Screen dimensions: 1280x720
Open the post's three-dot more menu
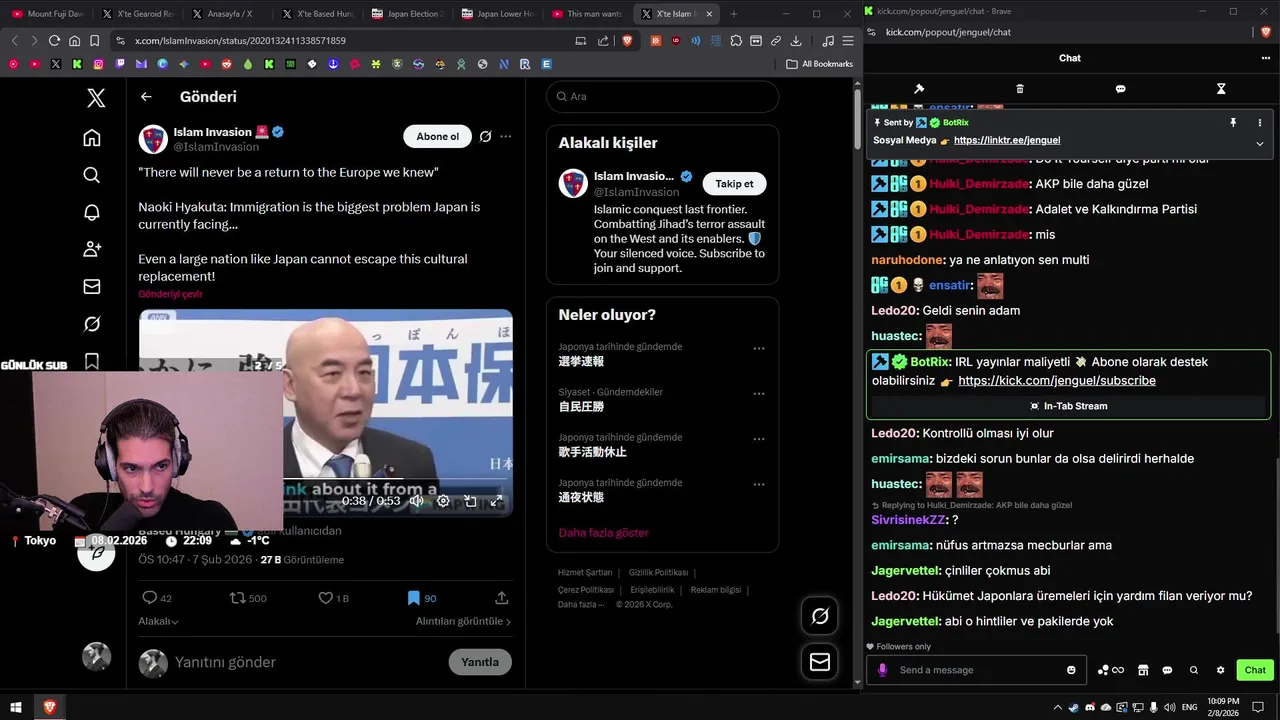tap(506, 137)
